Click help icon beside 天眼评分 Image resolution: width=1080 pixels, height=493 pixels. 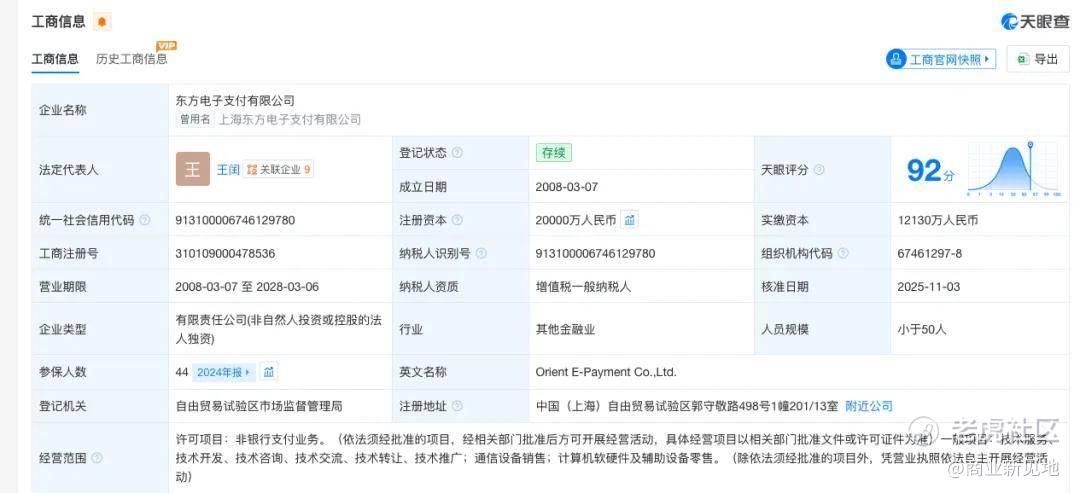819,169
